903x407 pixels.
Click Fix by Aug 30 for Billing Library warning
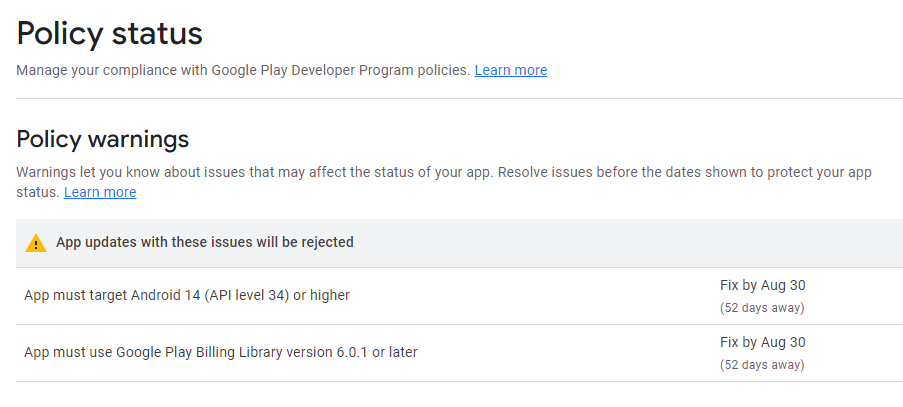pyautogui.click(x=762, y=342)
